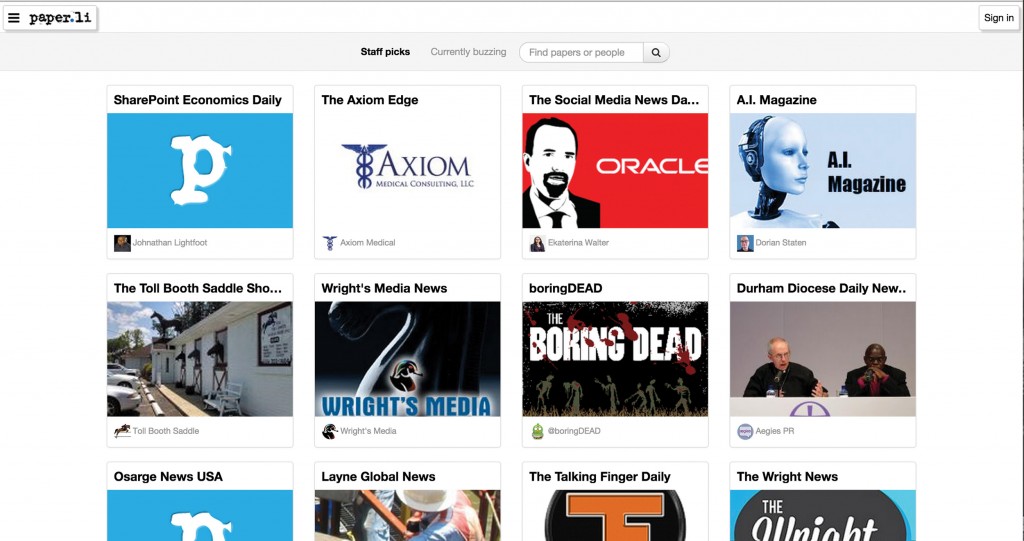
Task: Open the hamburger menu icon
Action: (14, 18)
